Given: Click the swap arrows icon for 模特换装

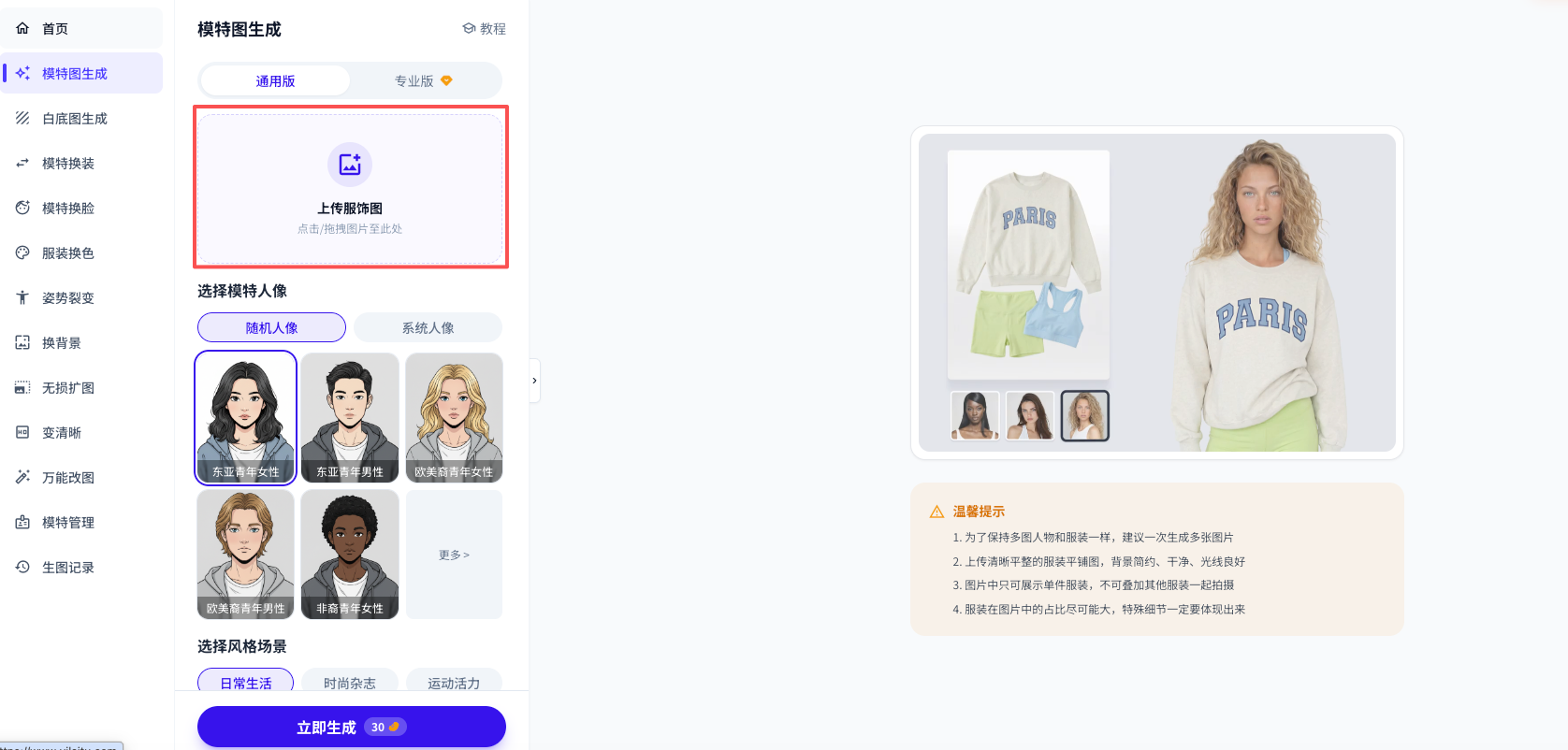Looking at the screenshot, I should coord(22,163).
